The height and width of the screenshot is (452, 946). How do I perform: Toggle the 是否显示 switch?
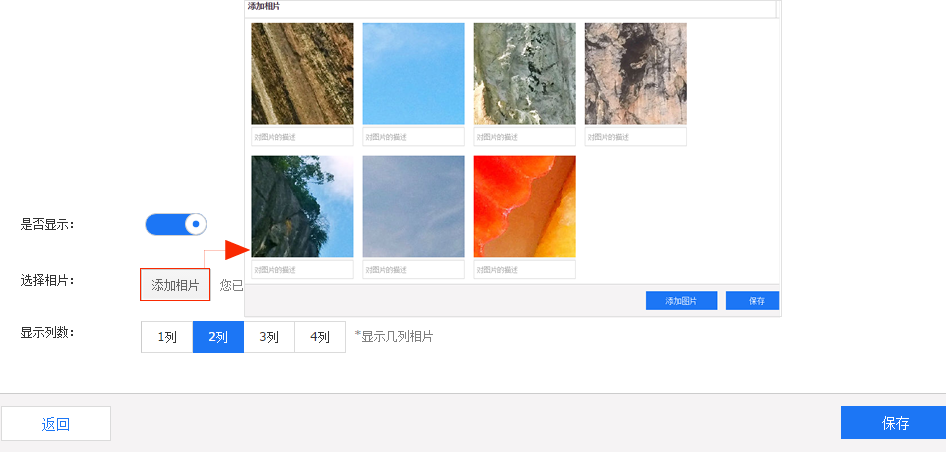pos(176,224)
